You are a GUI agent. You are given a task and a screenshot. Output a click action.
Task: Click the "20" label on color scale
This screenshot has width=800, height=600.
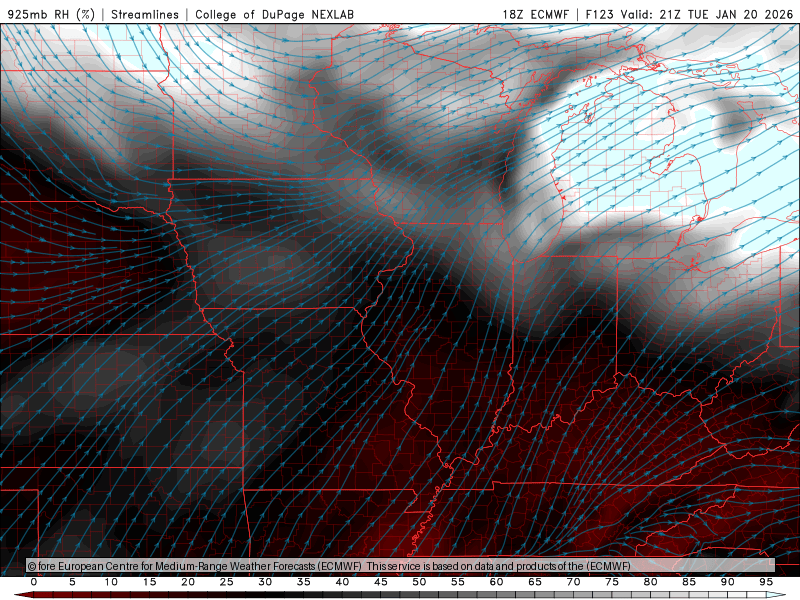(x=188, y=582)
